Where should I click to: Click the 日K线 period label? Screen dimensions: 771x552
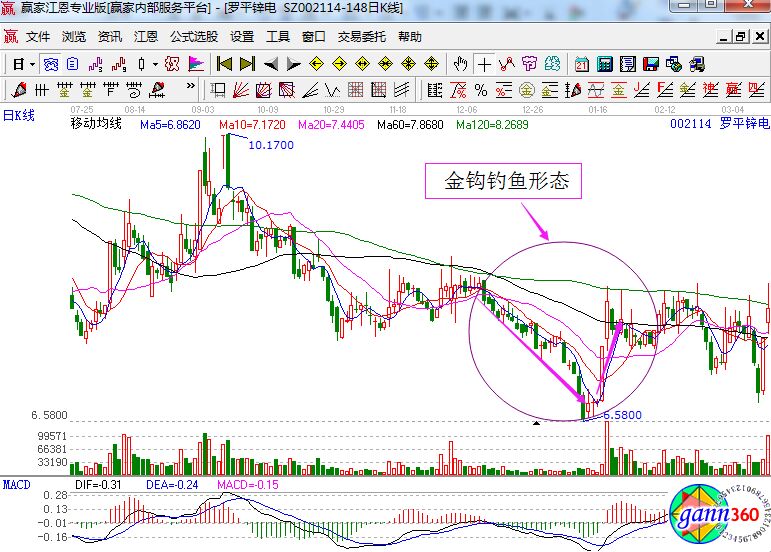[x=18, y=116]
